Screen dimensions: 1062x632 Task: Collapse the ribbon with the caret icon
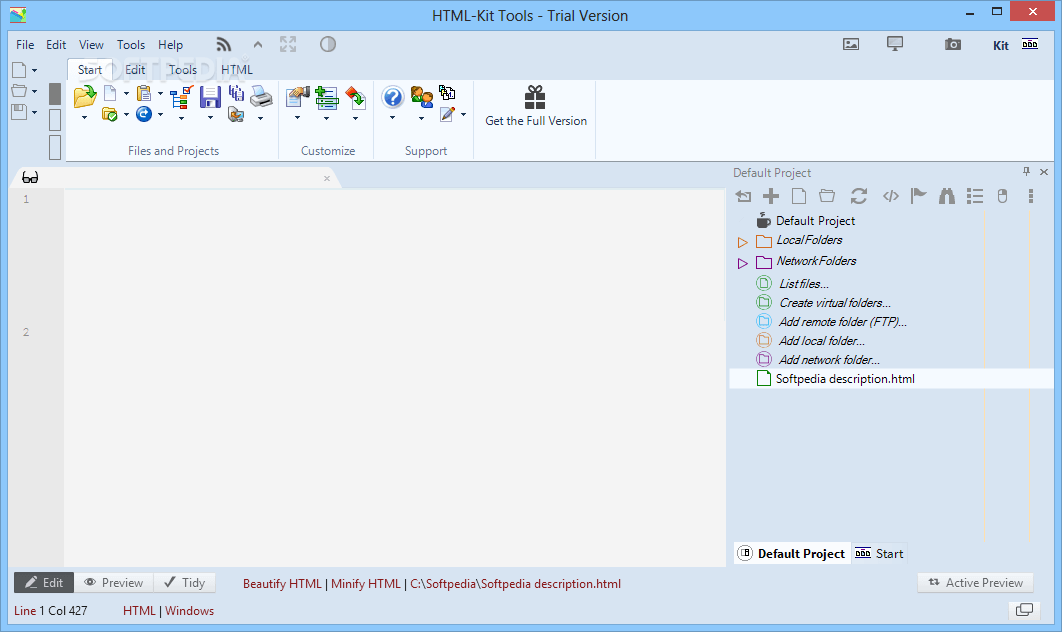point(257,45)
